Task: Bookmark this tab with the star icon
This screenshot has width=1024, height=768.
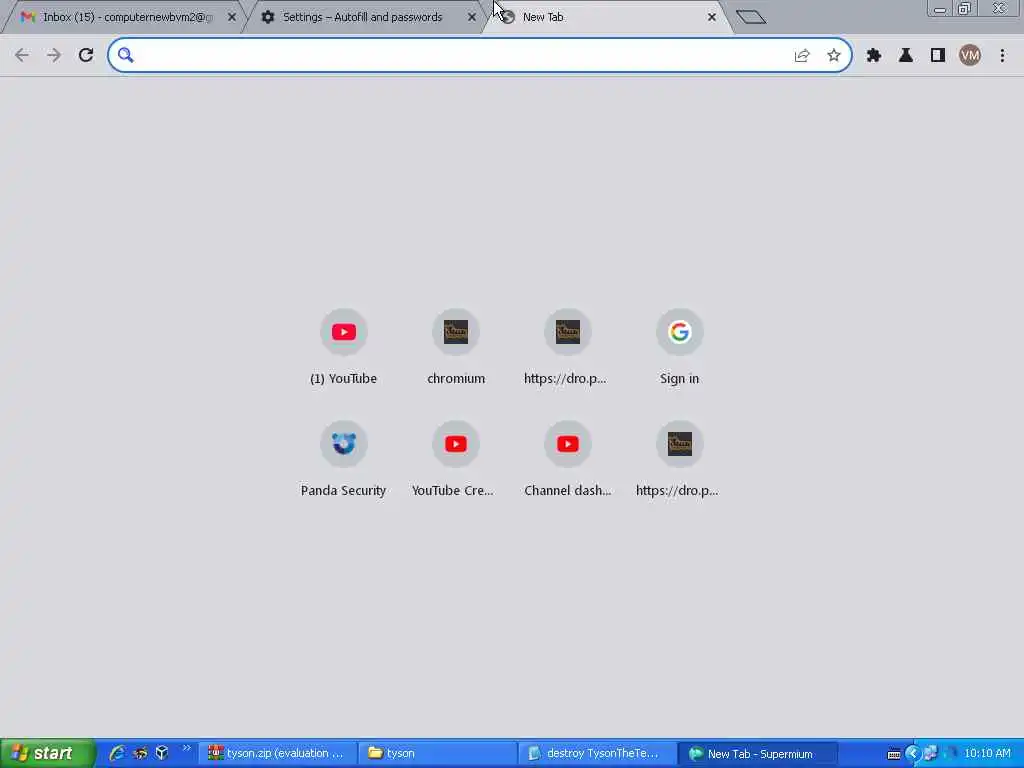Action: pyautogui.click(x=834, y=56)
